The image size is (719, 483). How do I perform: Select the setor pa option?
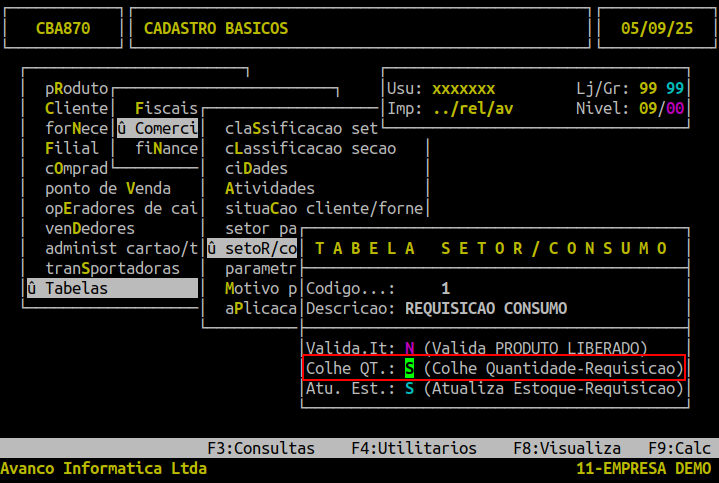pyautogui.click(x=261, y=228)
